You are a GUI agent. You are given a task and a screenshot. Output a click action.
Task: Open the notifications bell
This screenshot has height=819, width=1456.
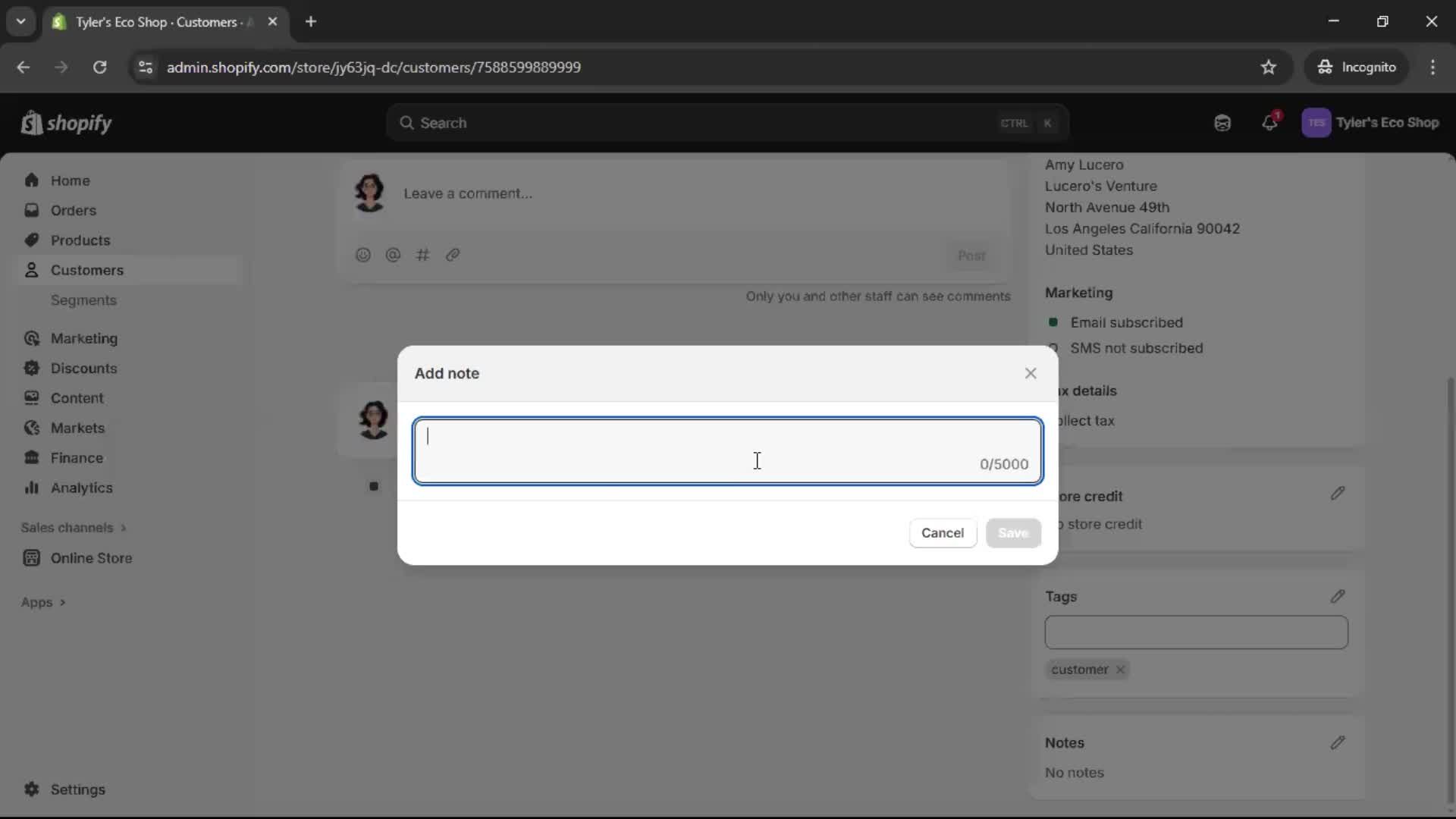coord(1271,122)
